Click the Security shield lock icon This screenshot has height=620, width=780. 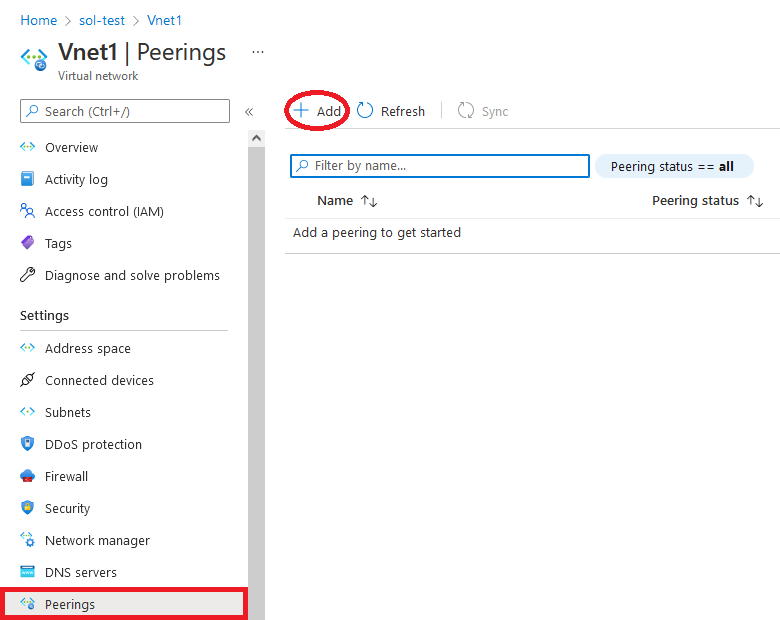[x=27, y=508]
